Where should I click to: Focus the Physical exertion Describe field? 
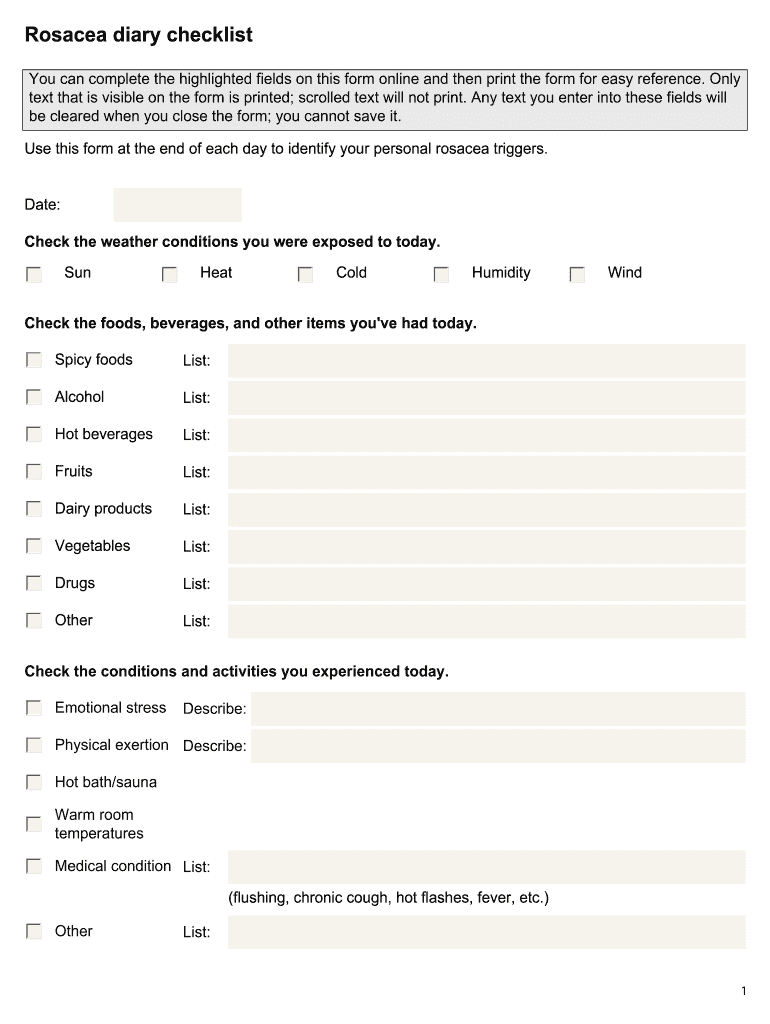(497, 746)
